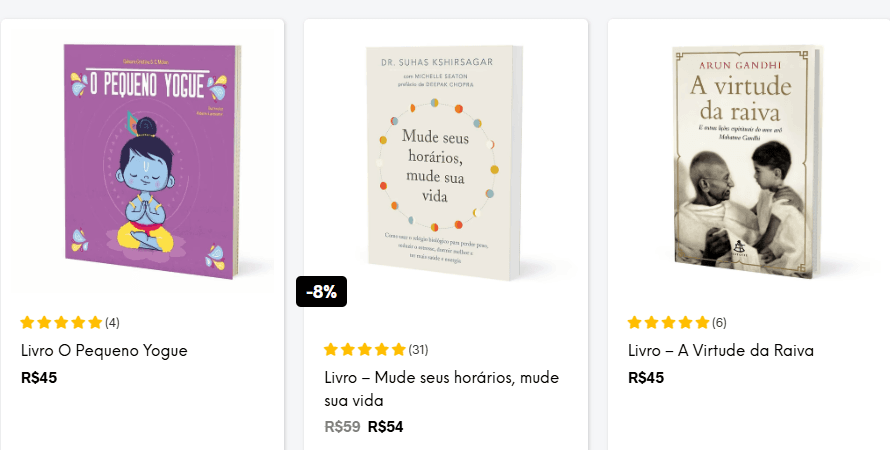Click third star of A Virtude da Raiva rating
This screenshot has height=450, width=890.
click(x=669, y=322)
